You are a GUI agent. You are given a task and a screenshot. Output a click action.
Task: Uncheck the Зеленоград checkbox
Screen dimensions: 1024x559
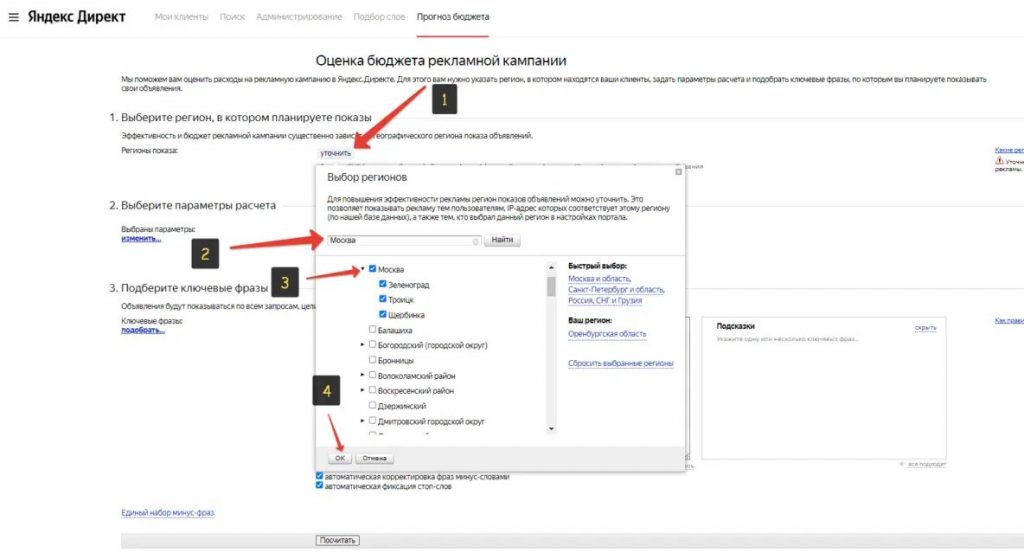tap(383, 284)
